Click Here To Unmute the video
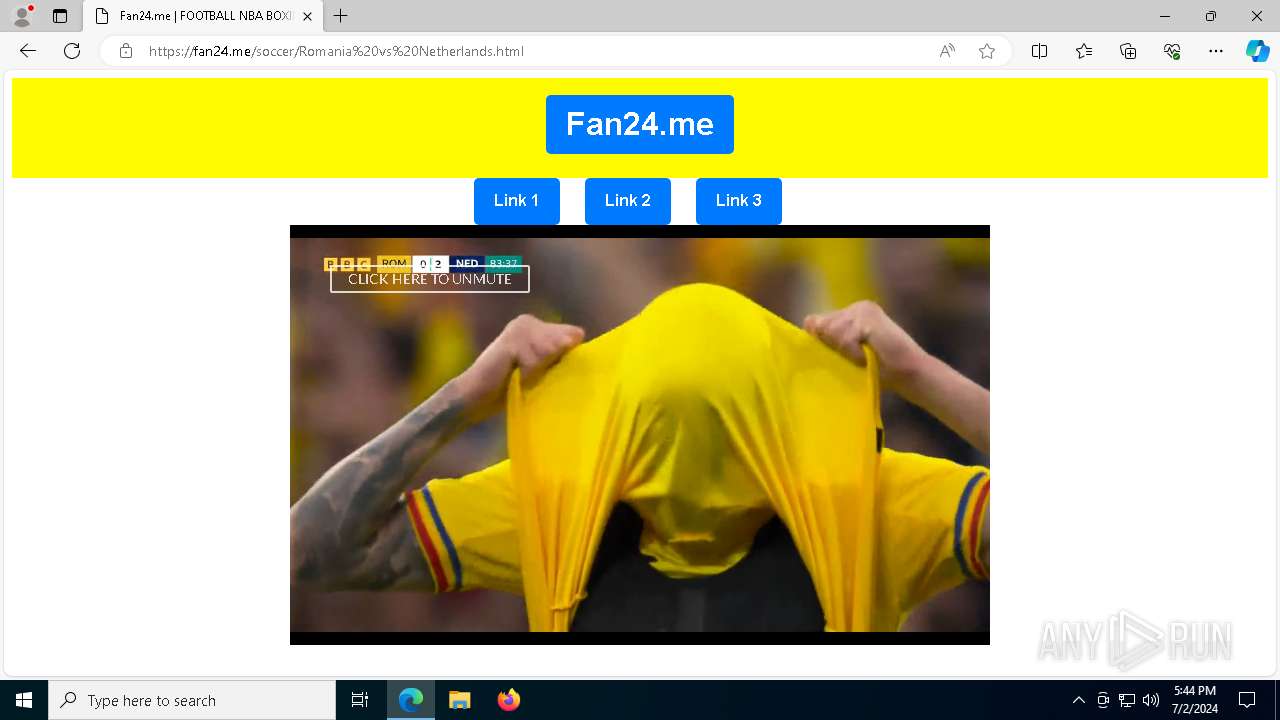The image size is (1280, 720). (x=430, y=279)
